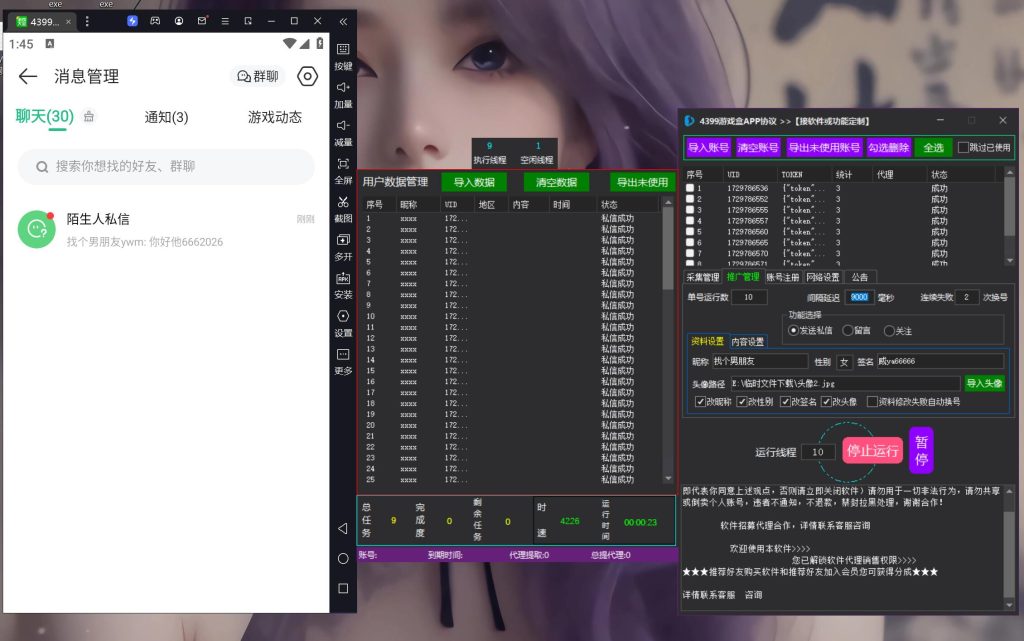Click the green 全选 button

(933, 148)
